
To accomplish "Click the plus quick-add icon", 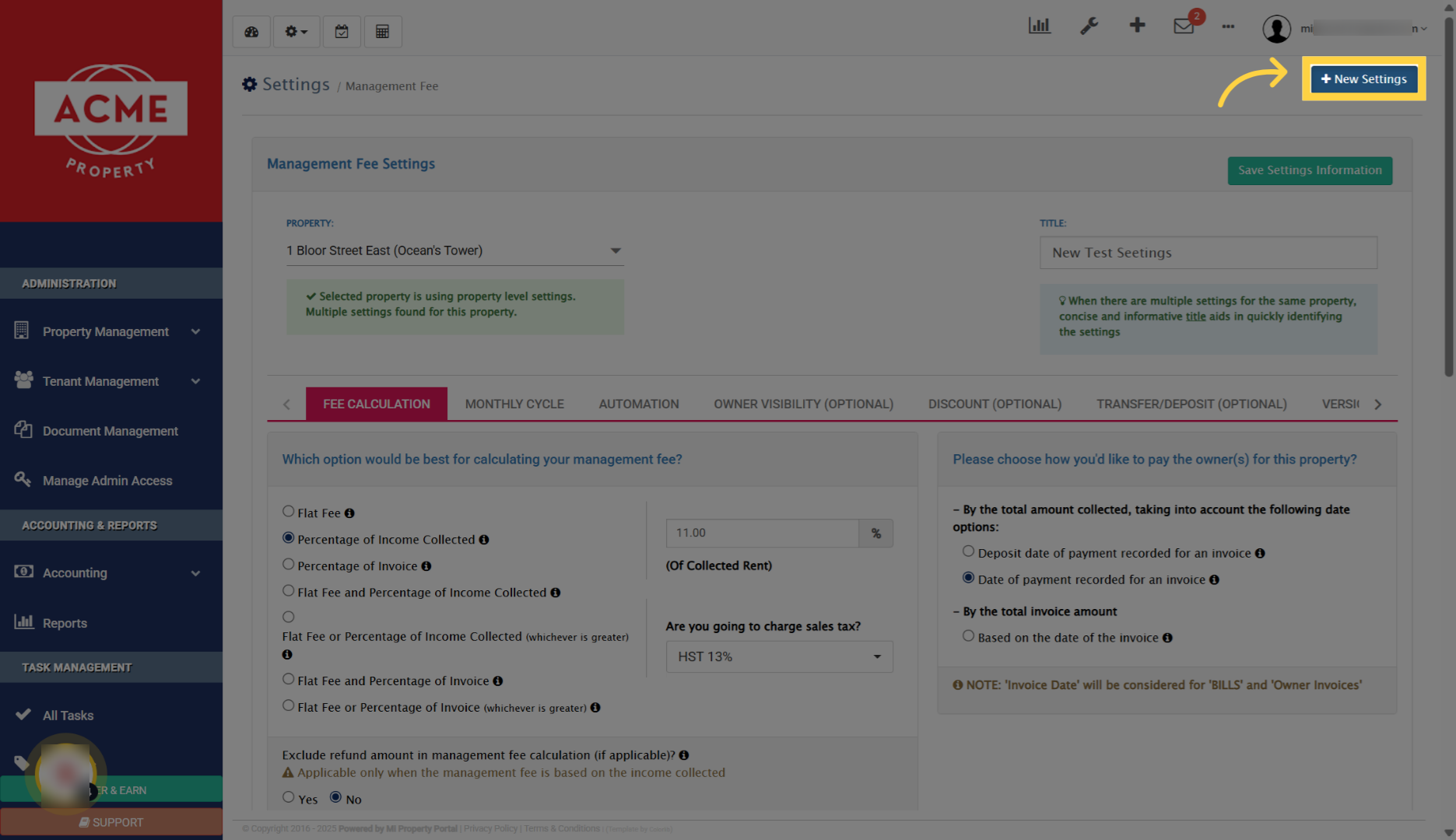I will [1137, 25].
